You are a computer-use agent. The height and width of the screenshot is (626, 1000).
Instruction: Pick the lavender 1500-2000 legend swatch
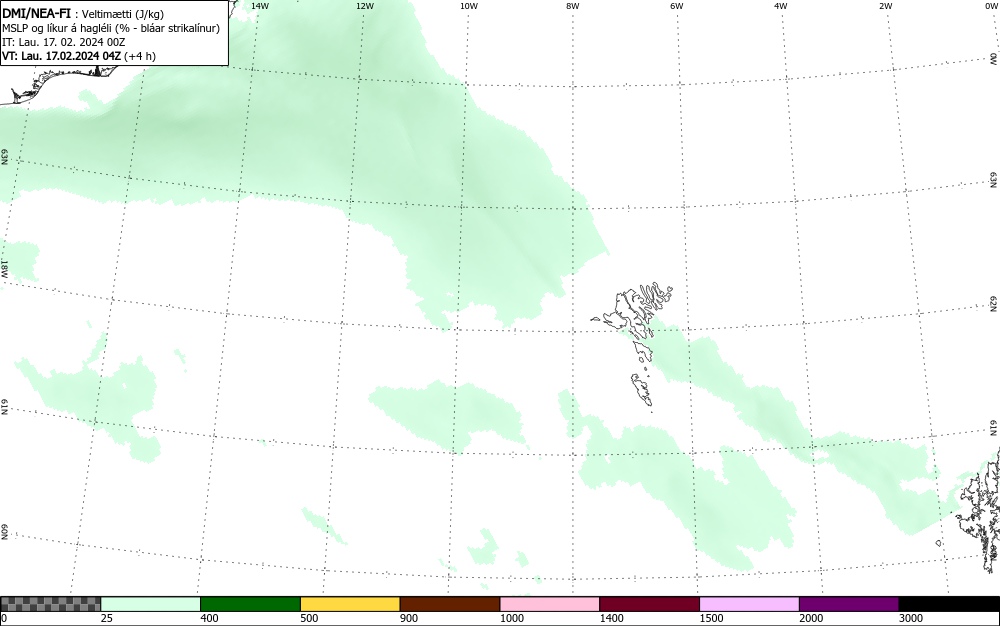click(x=749, y=604)
